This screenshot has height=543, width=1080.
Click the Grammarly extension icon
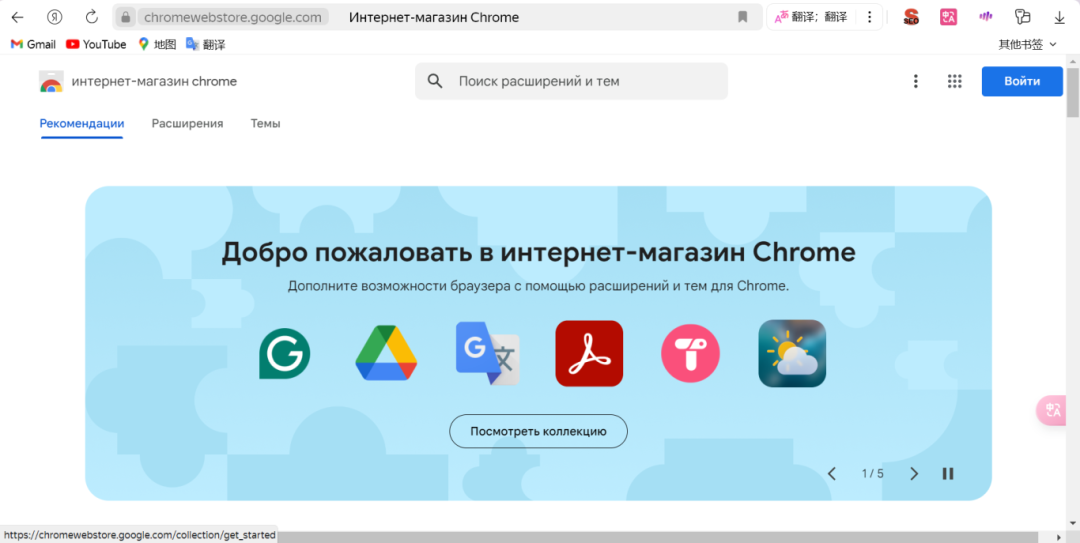coord(284,354)
